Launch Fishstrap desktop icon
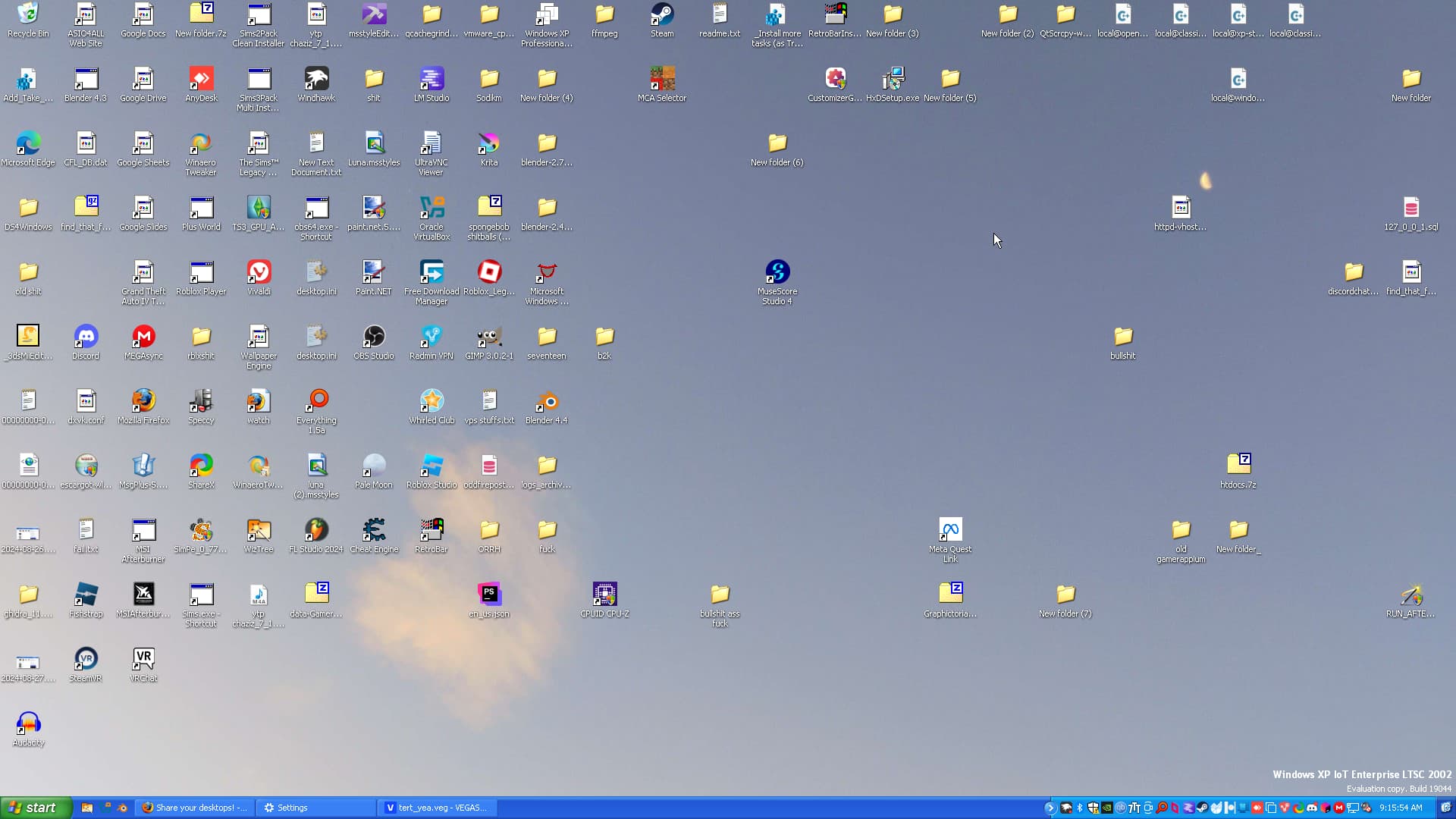1456x819 pixels. 86,601
